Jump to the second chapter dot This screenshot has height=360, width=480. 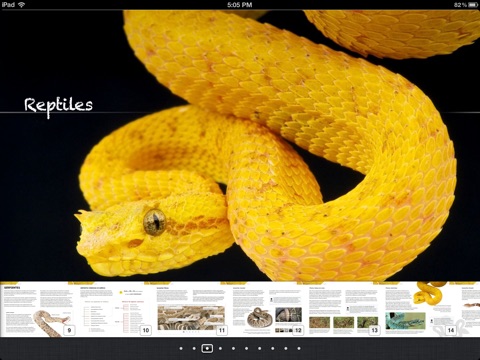[x=194, y=348]
